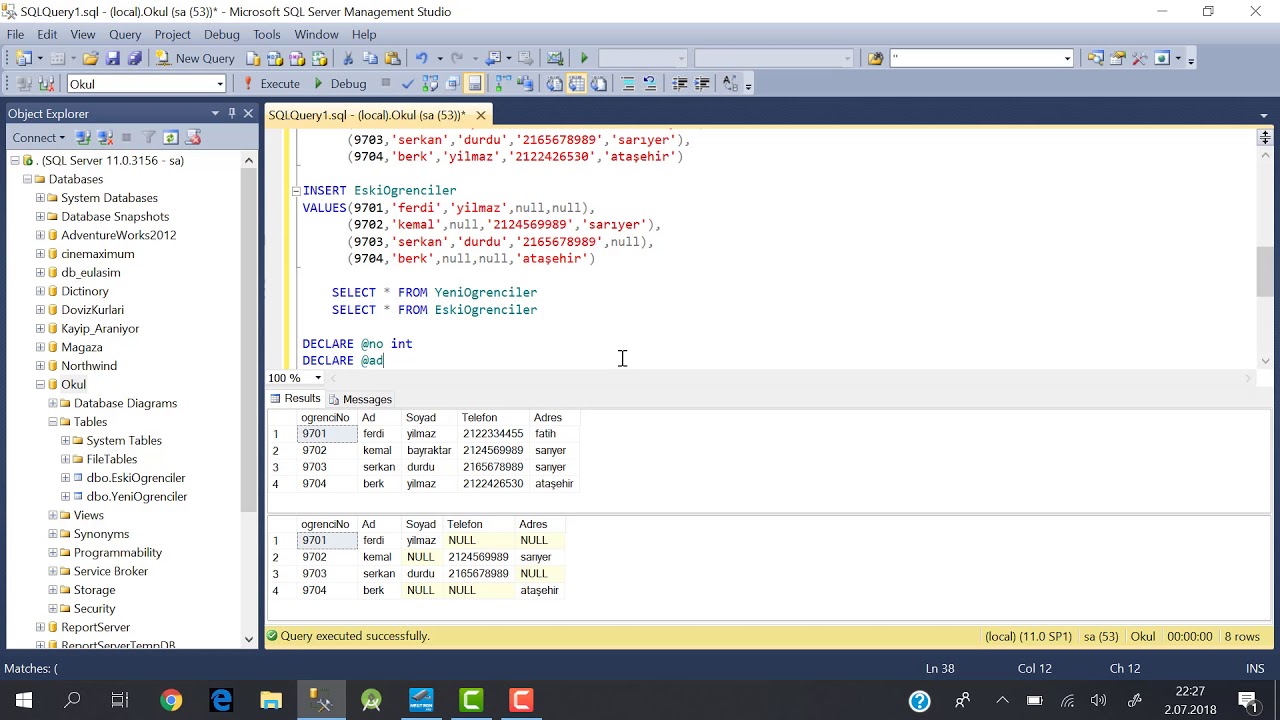The height and width of the screenshot is (720, 1280).
Task: Click the Save All icon
Action: click(134, 58)
